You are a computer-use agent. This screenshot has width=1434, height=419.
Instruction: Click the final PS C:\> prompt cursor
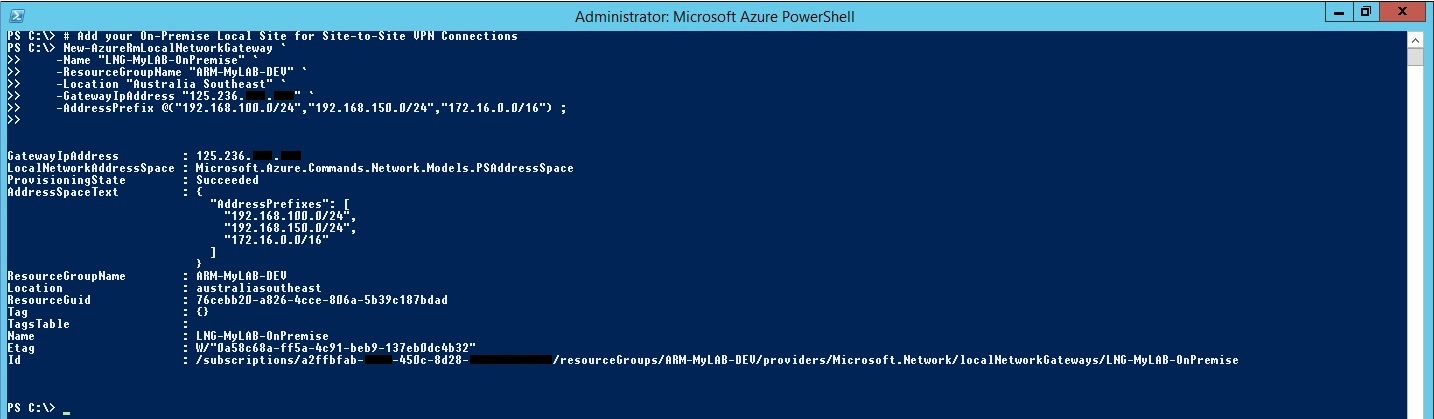pyautogui.click(x=66, y=410)
